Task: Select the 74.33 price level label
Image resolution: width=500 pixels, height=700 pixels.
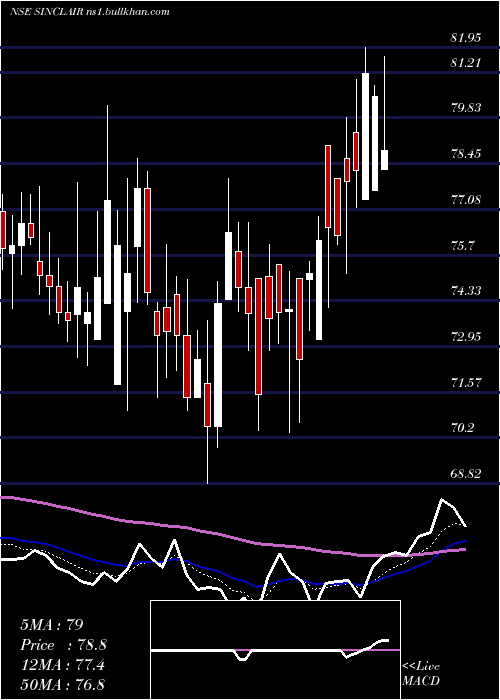Action: click(466, 291)
